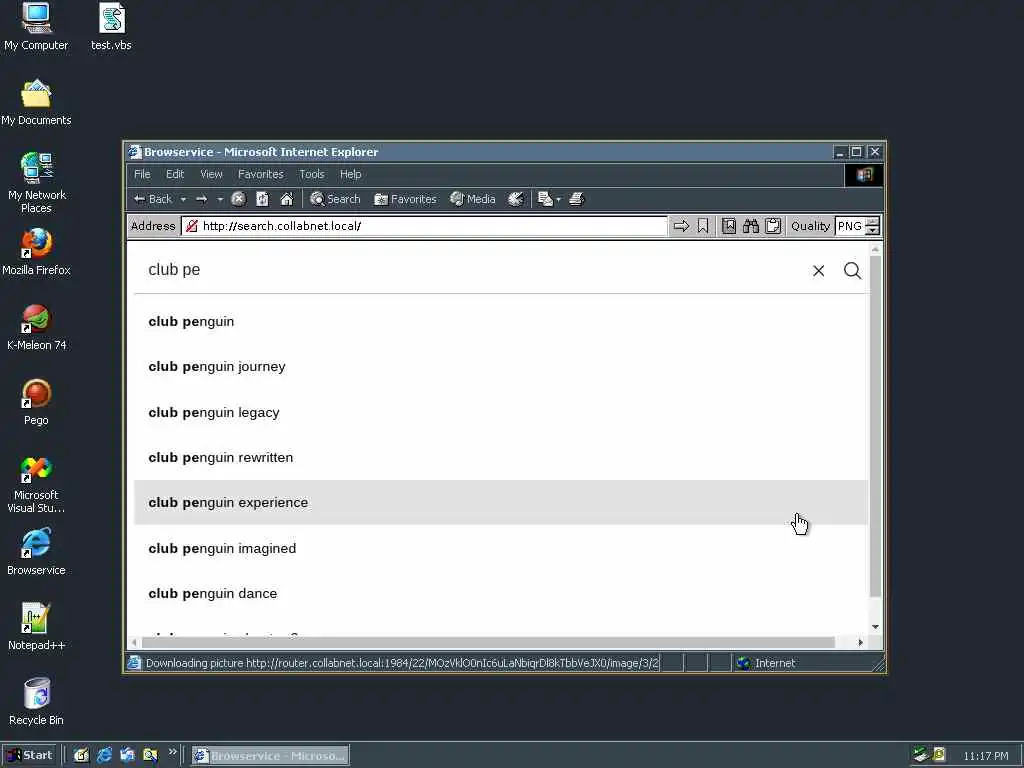Viewport: 1024px width, 768px height.
Task: Open the Help menu
Action: coord(350,174)
